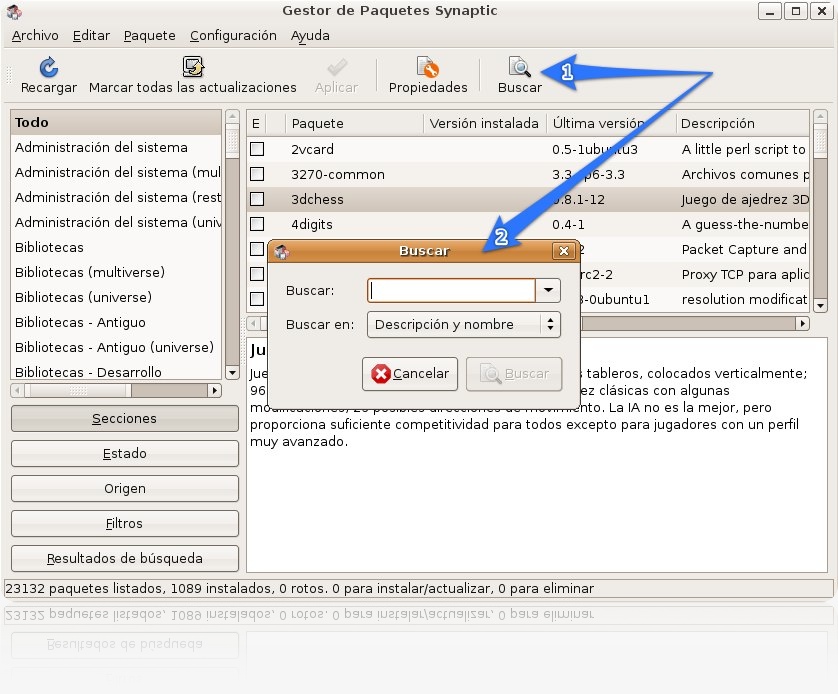Image resolution: width=838 pixels, height=694 pixels.
Task: Select Bibliotecas (universe) section
Action: (x=115, y=298)
